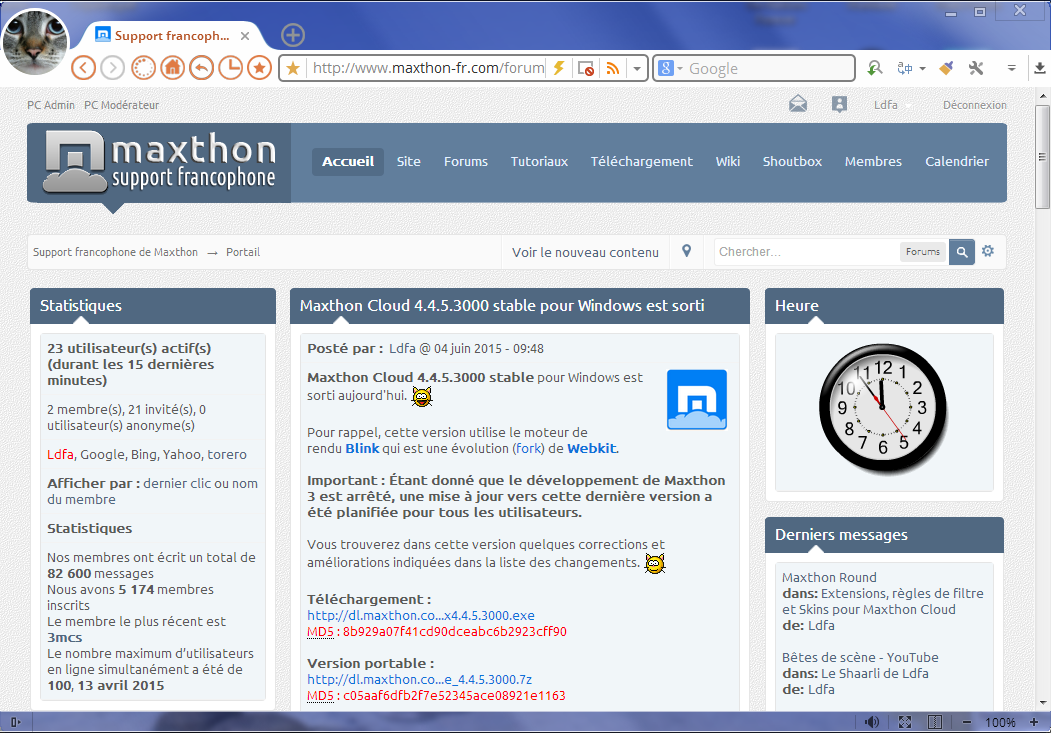Open the favorites star button in toolbar
The width and height of the screenshot is (1051, 733).
(259, 68)
